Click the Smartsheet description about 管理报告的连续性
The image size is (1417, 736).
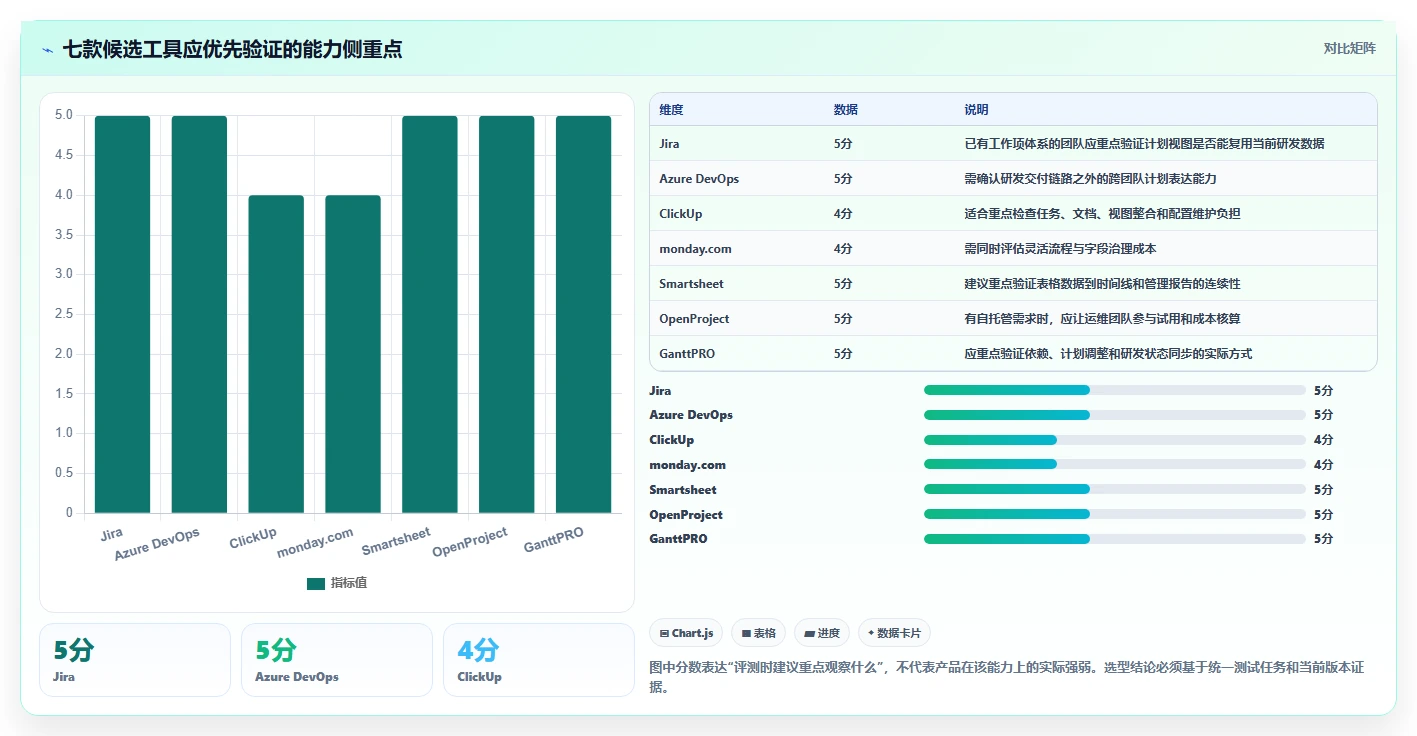pos(1102,284)
